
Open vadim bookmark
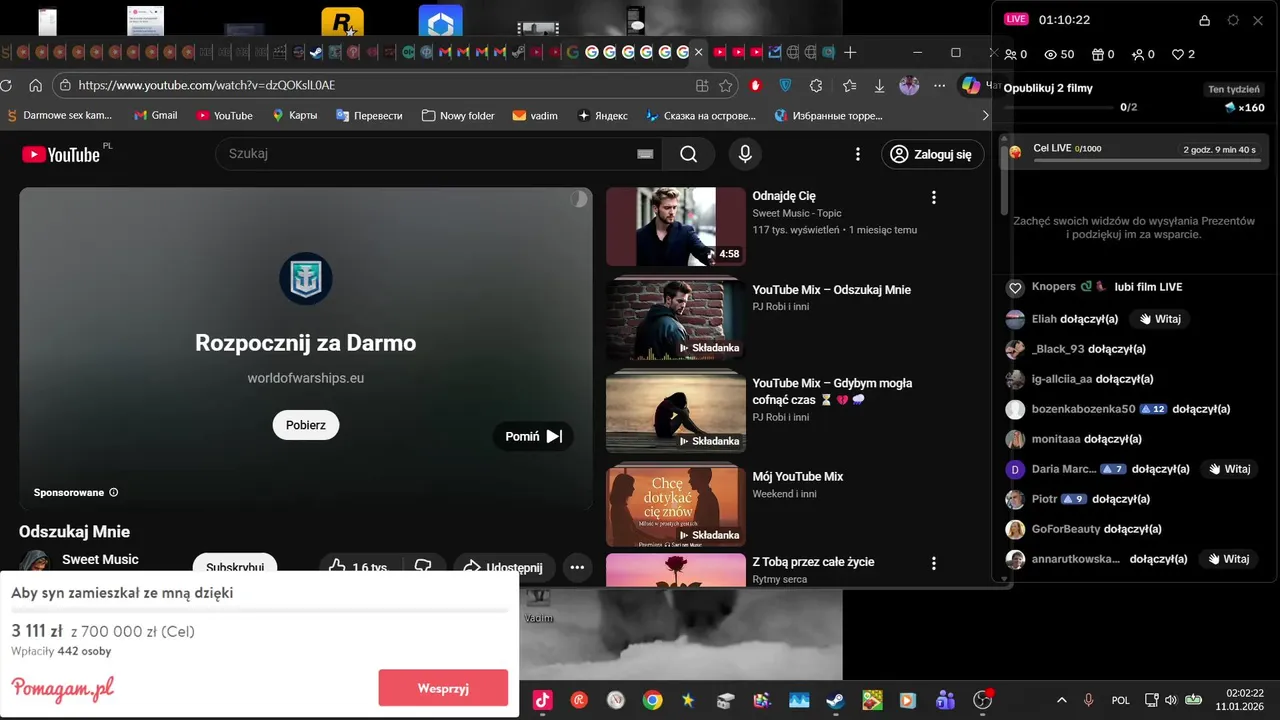click(535, 116)
